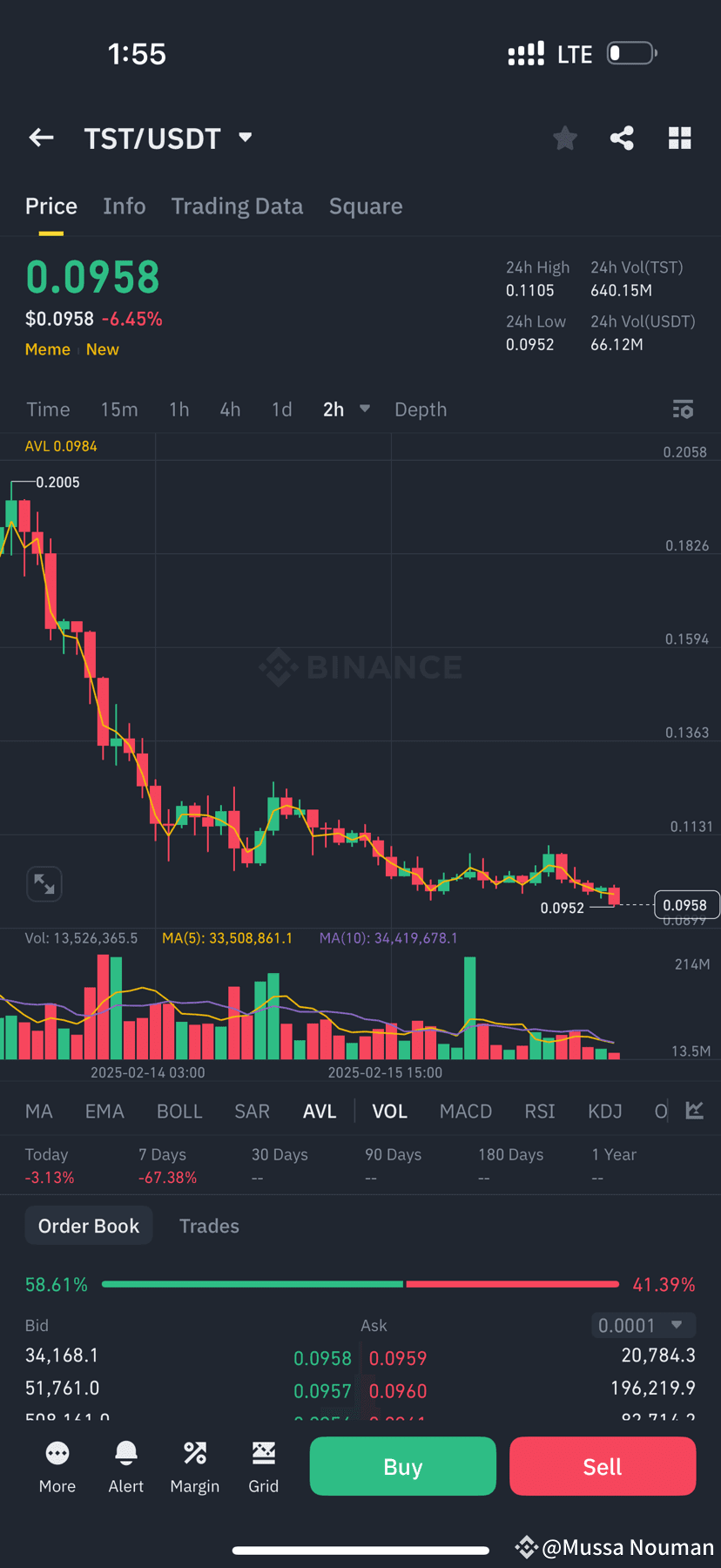Open the TST/USDT pair selector dropdown
Image resolution: width=721 pixels, height=1568 pixels.
click(x=244, y=138)
